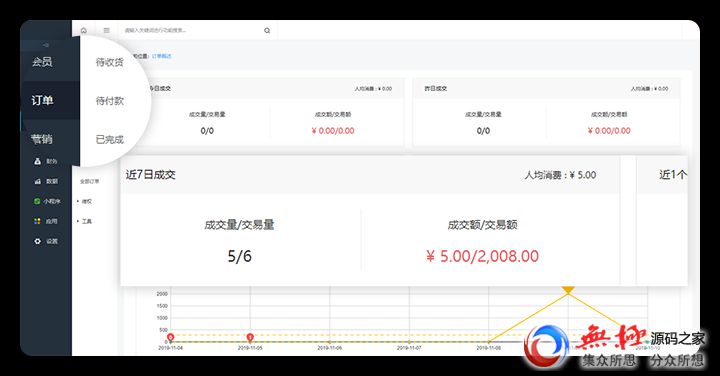
Task: Collapse the sidebar with the arrow icon
Action: pyautogui.click(x=46, y=45)
